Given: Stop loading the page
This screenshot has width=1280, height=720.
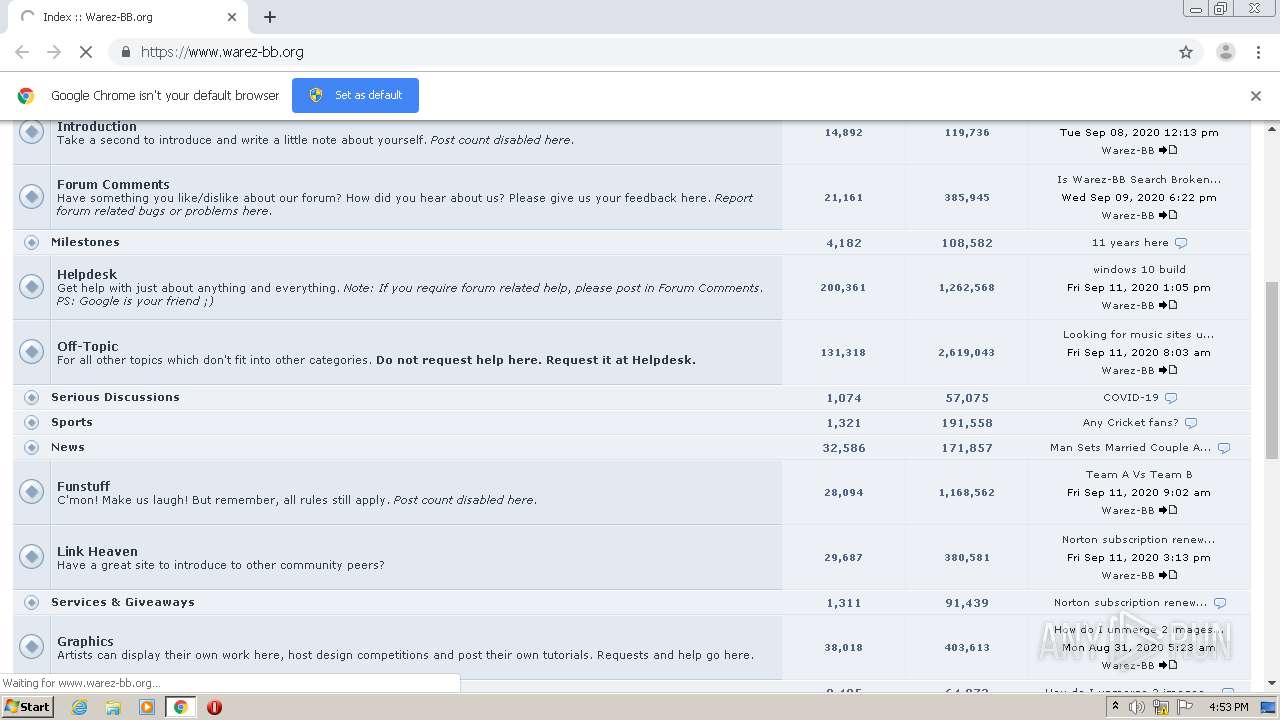Looking at the screenshot, I should 86,52.
